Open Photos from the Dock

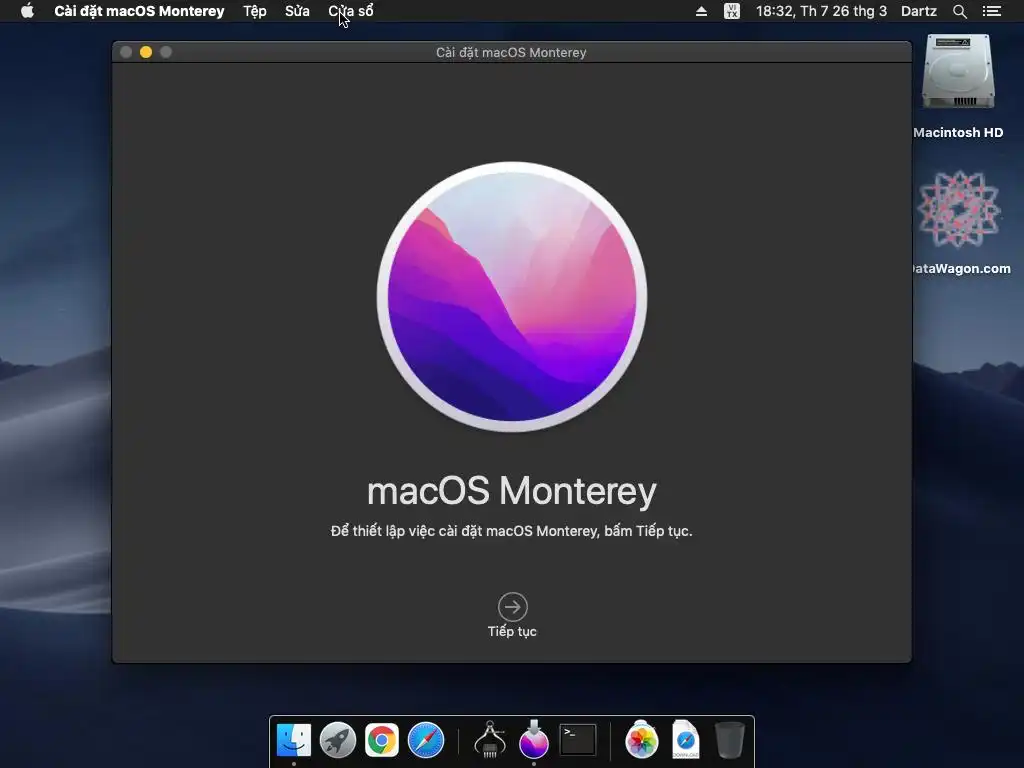(641, 741)
